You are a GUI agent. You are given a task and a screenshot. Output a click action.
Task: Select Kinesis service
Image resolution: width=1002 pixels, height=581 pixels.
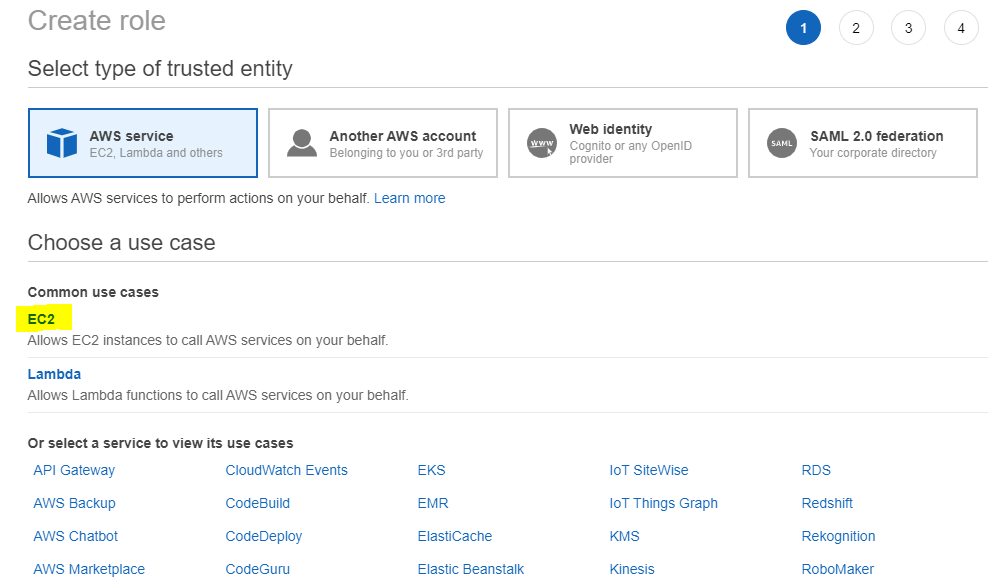tap(632, 569)
